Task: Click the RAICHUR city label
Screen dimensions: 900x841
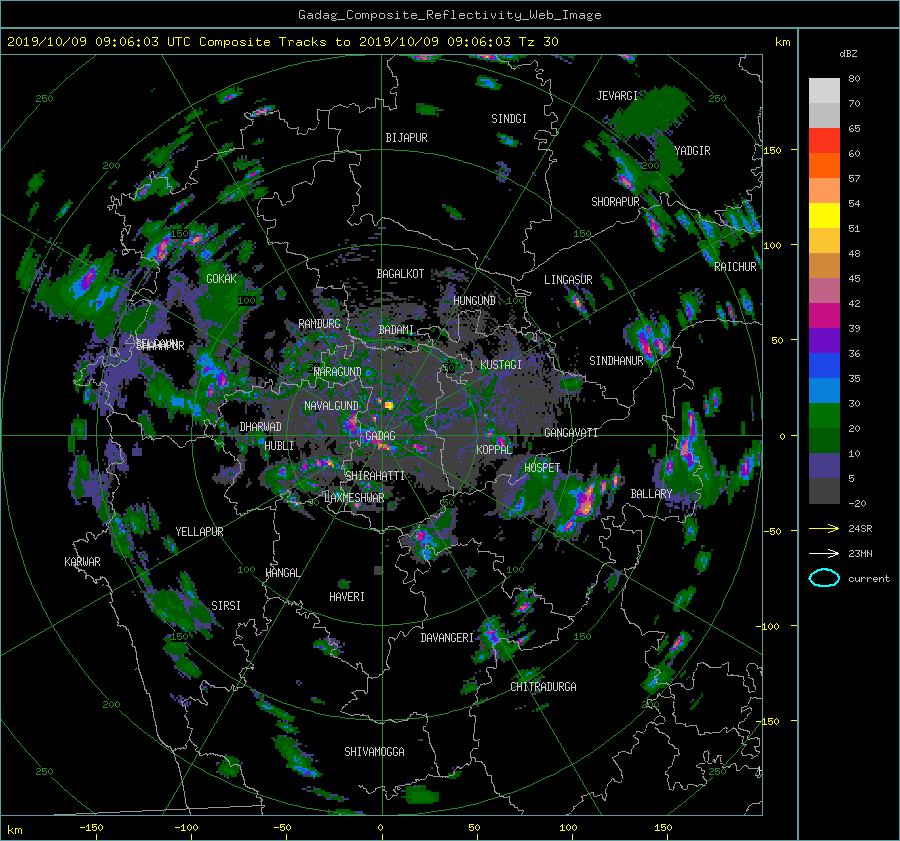Action: pos(735,267)
